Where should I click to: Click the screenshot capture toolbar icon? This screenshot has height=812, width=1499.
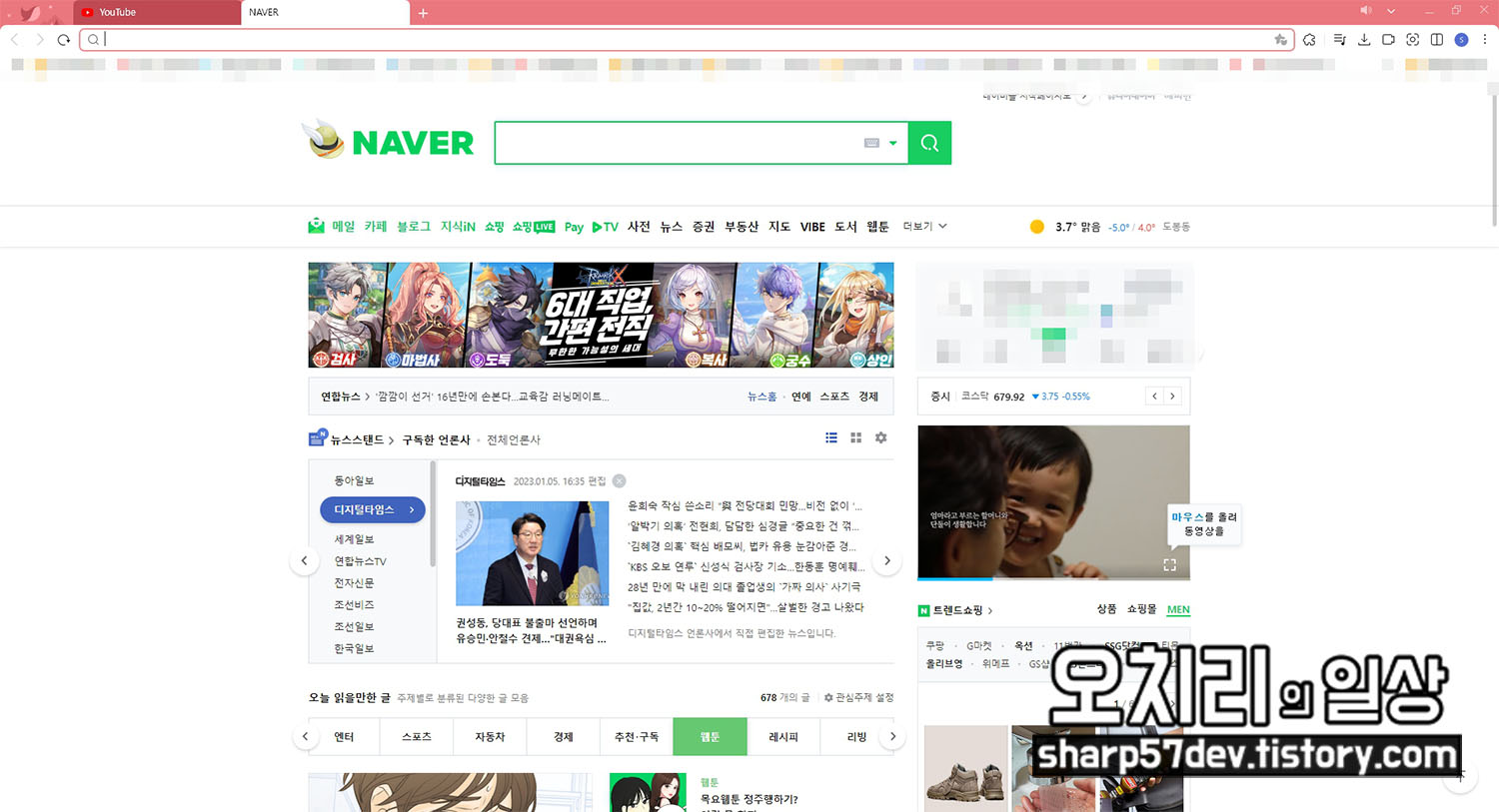(x=1412, y=40)
